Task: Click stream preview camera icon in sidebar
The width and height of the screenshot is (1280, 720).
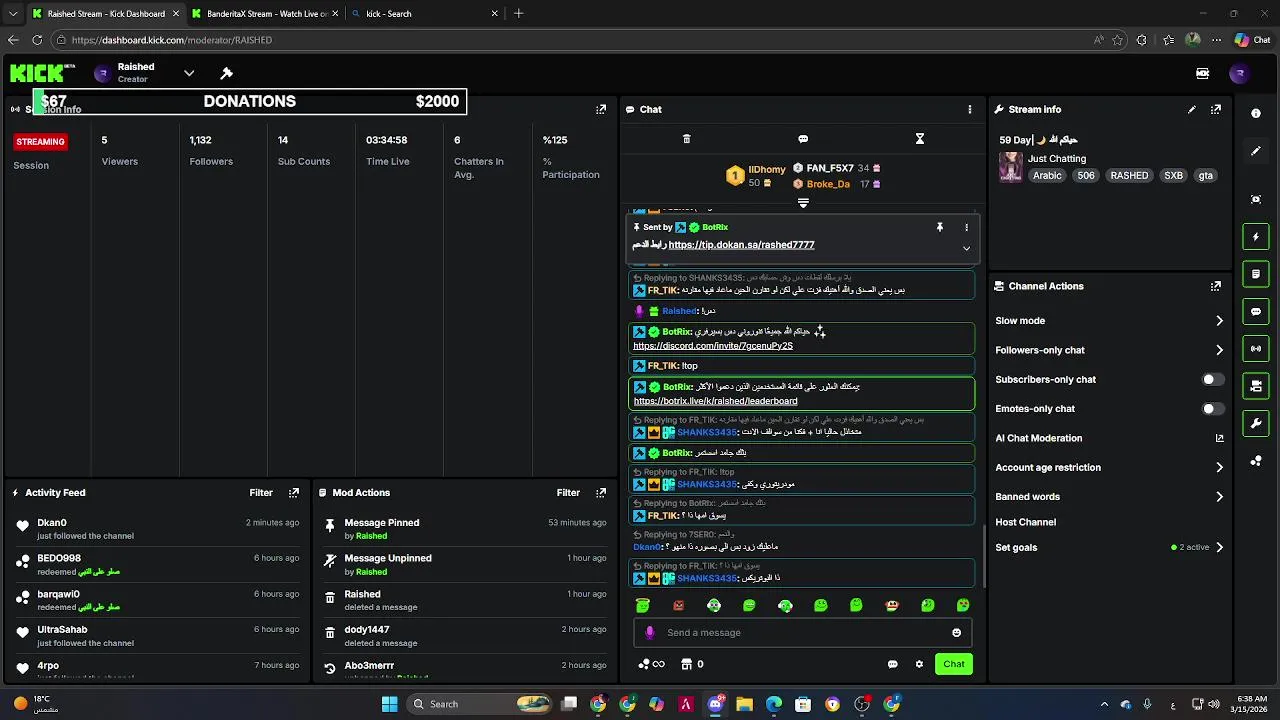Action: (x=1256, y=199)
